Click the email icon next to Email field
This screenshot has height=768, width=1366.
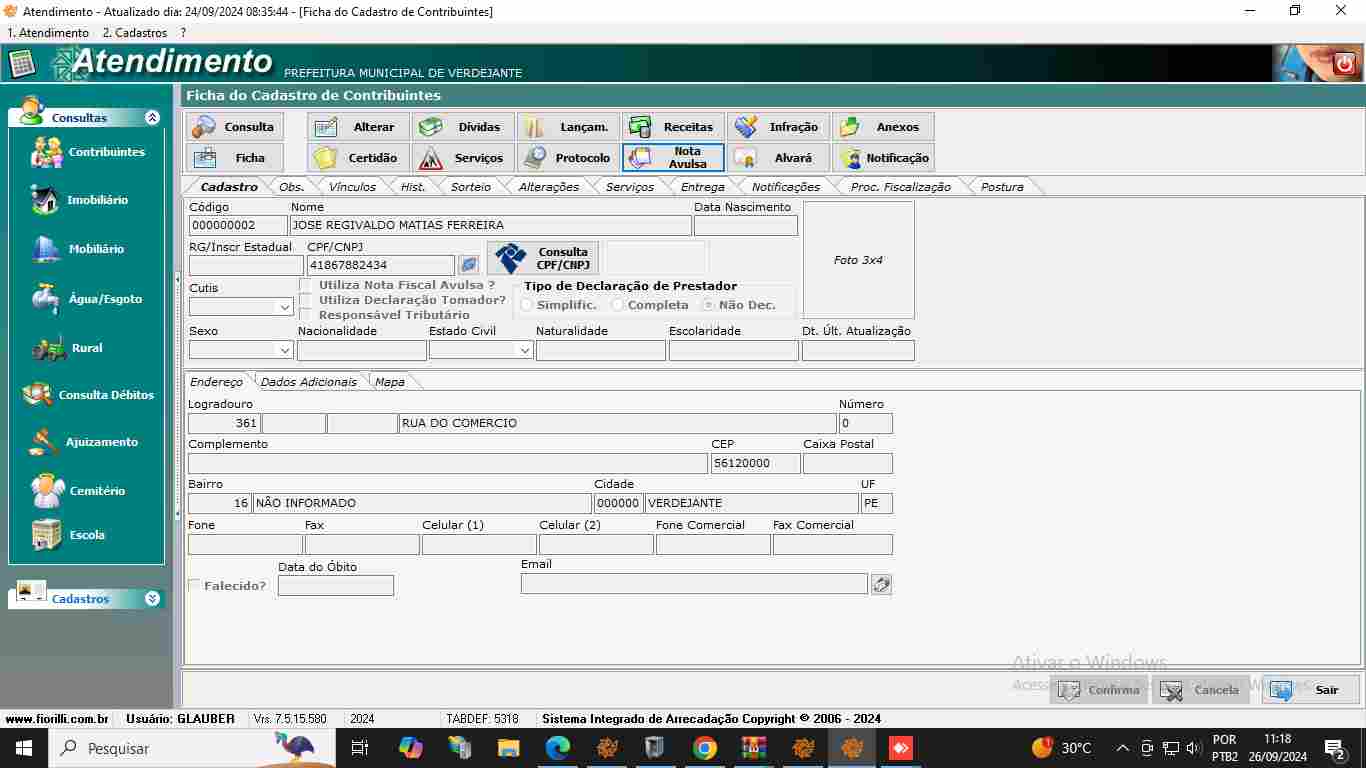point(881,584)
